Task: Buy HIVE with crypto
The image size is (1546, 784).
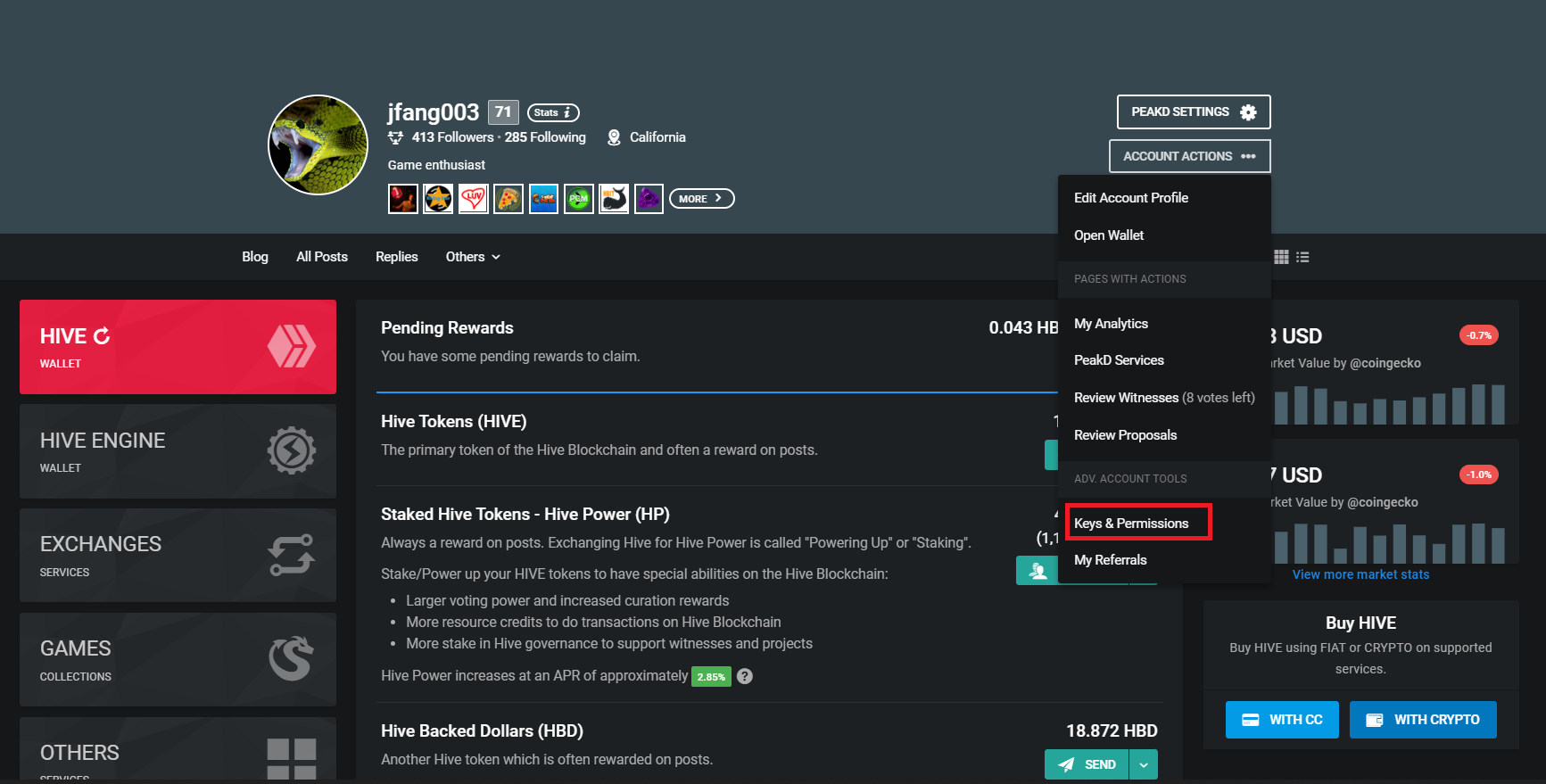Action: click(x=1423, y=720)
